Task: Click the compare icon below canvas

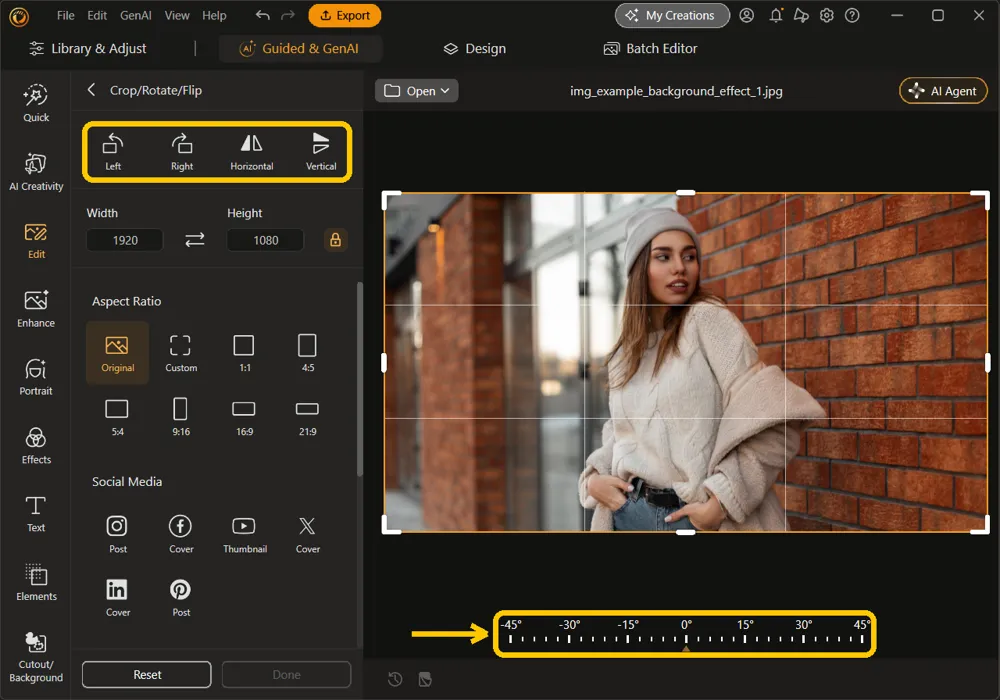Action: pos(425,680)
